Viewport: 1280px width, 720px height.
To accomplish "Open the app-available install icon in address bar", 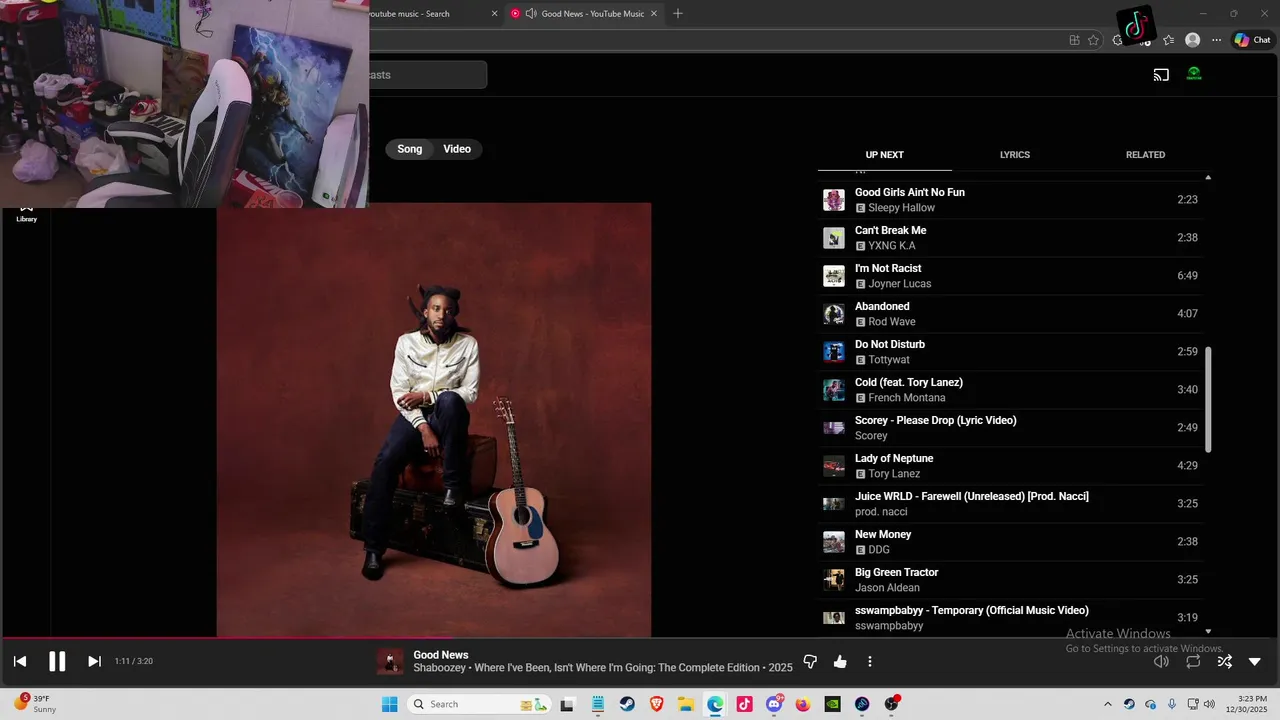I will click(x=1074, y=40).
